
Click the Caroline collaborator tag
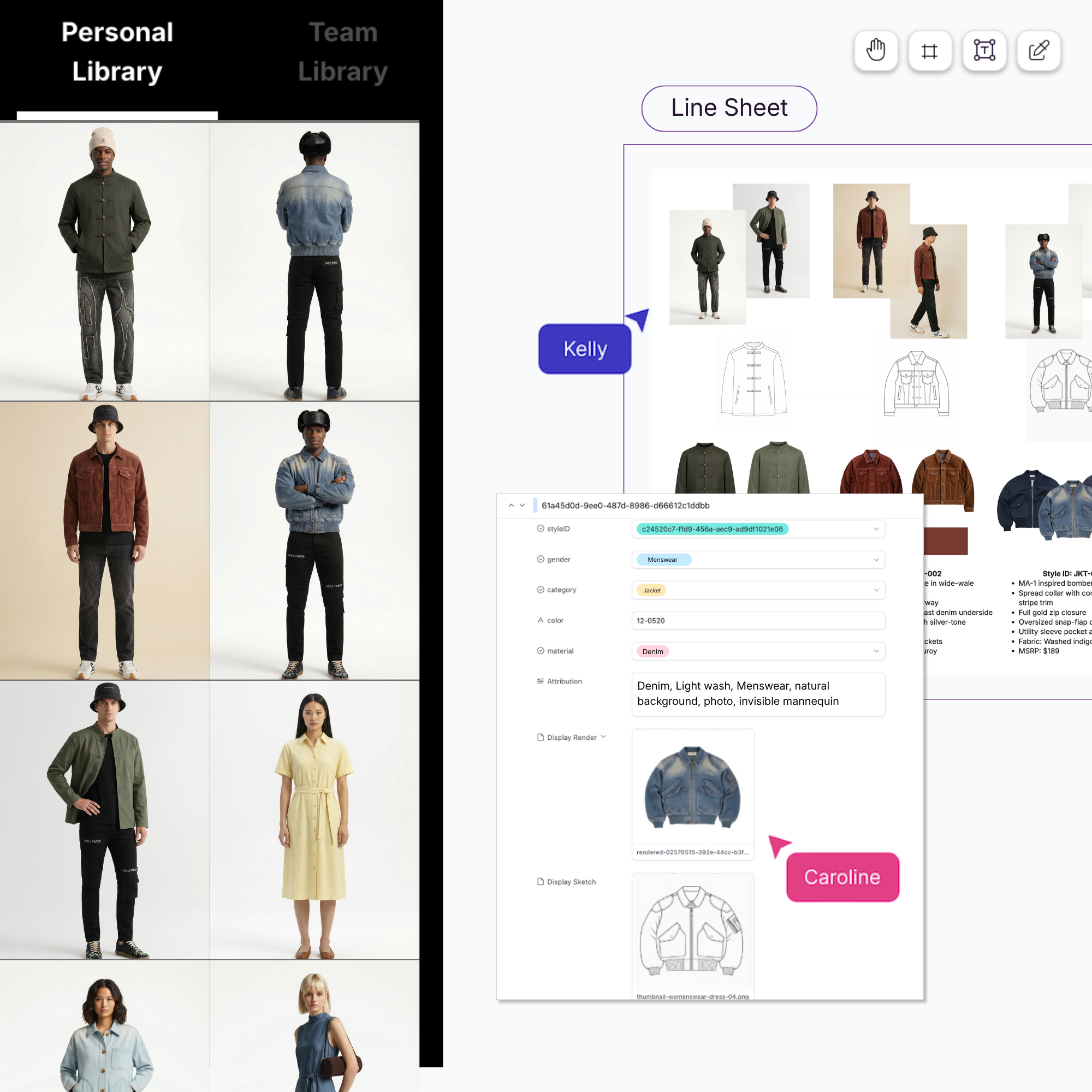841,877
